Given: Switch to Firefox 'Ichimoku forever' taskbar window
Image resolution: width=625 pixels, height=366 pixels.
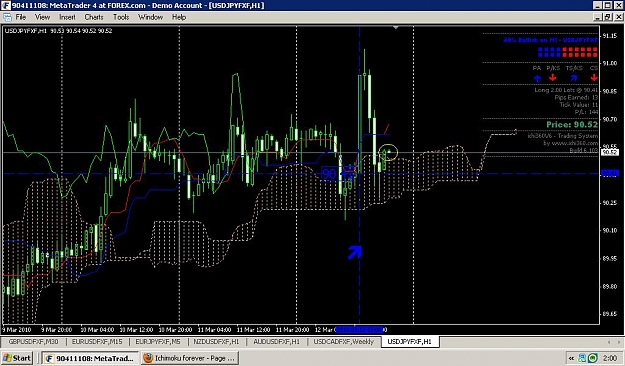Looking at the screenshot, I should tap(190, 358).
